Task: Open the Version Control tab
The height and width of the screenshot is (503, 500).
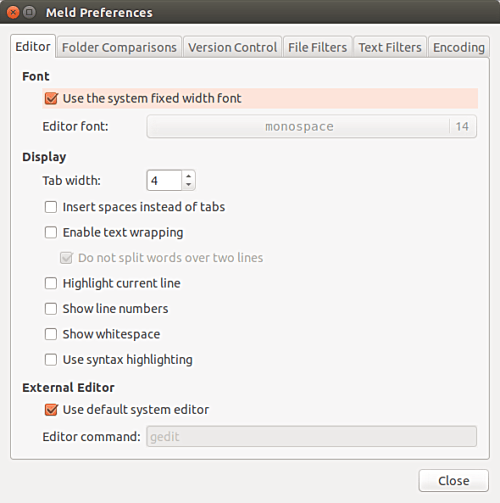Action: tap(232, 47)
